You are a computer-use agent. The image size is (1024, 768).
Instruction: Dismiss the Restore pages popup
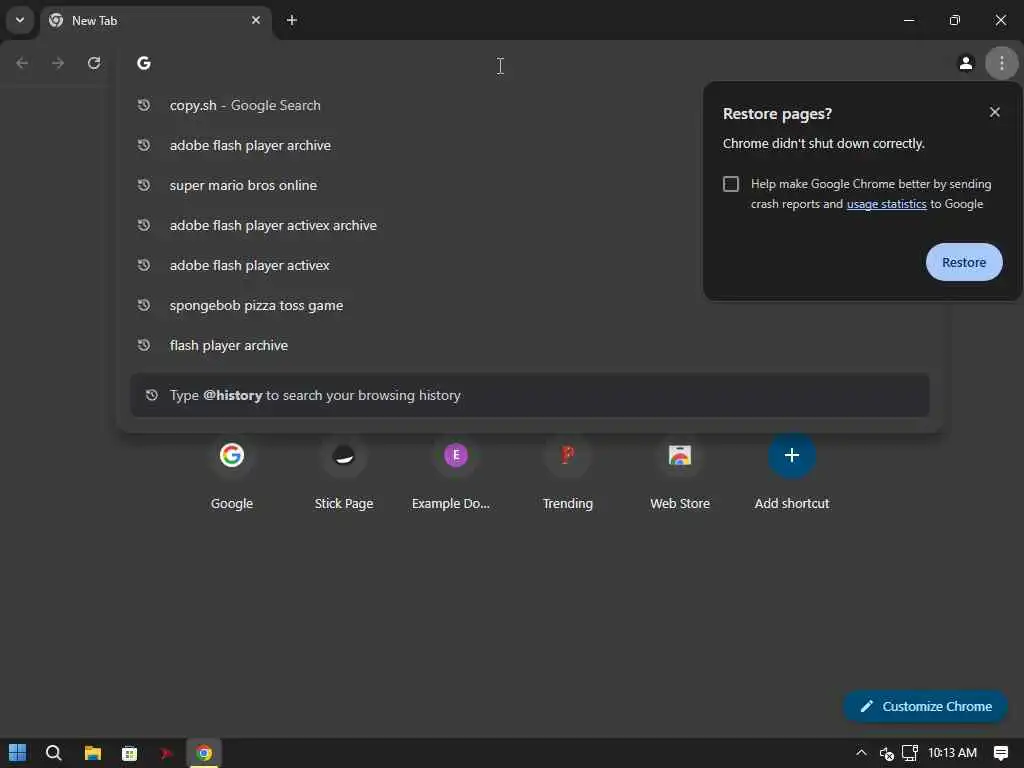[x=995, y=112]
